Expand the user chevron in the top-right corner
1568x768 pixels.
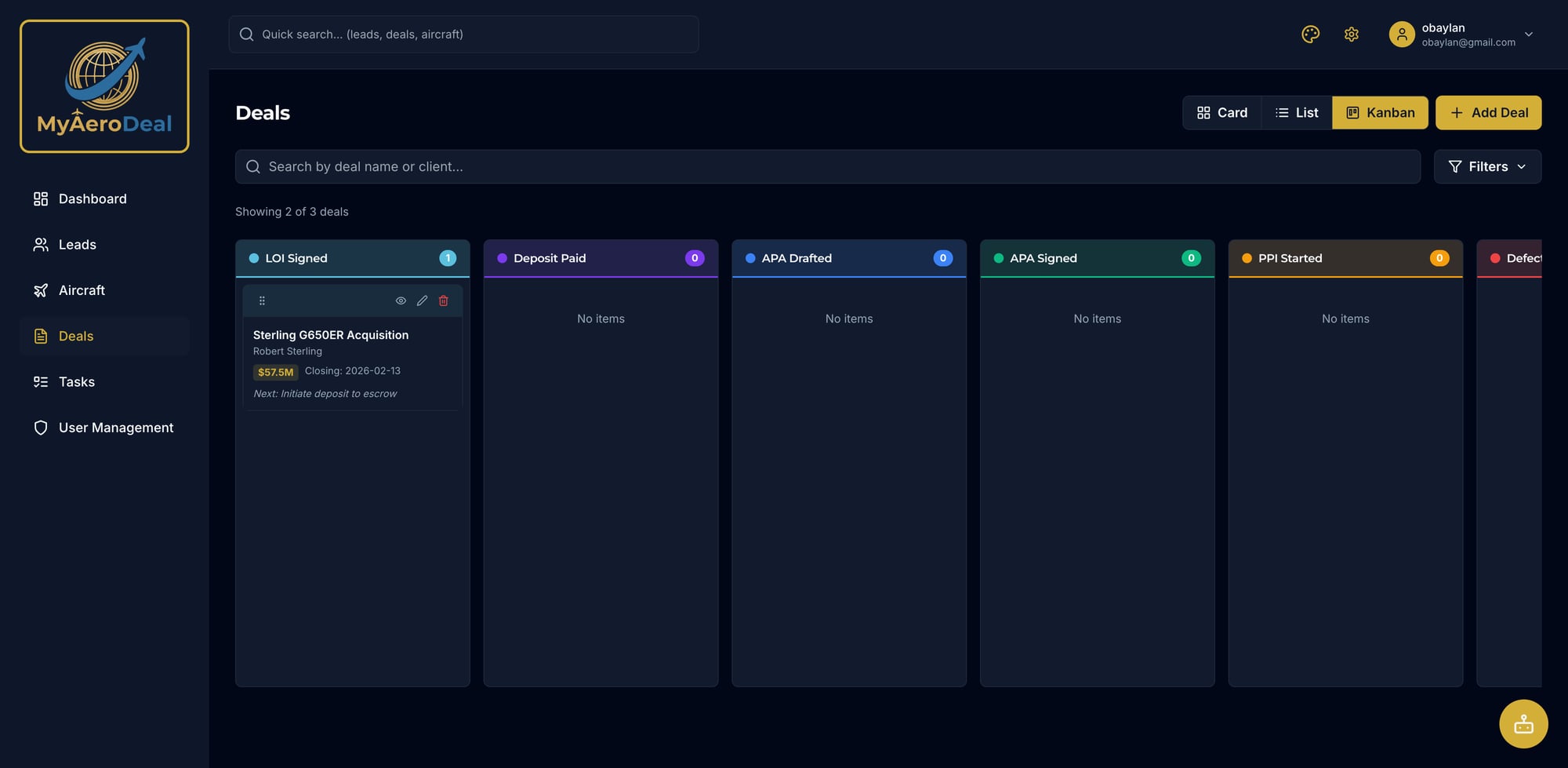pyautogui.click(x=1528, y=34)
